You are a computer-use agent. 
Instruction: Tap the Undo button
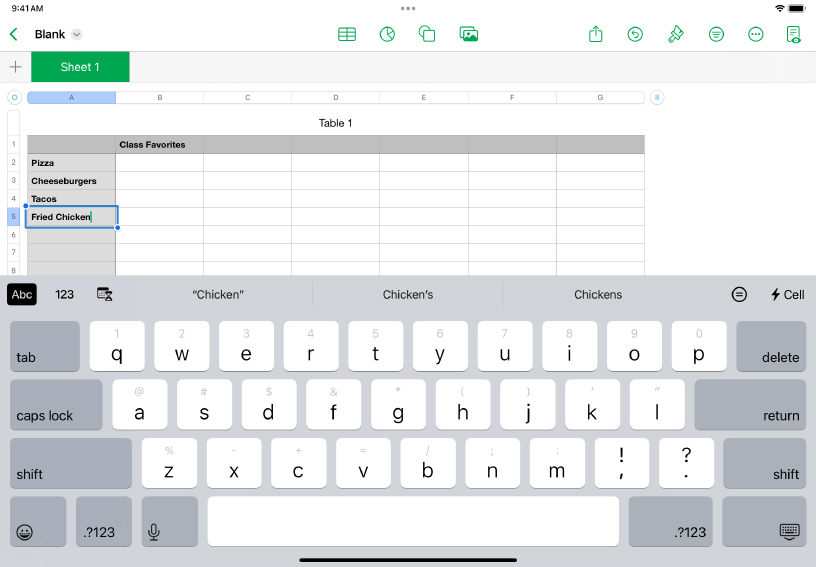[635, 34]
